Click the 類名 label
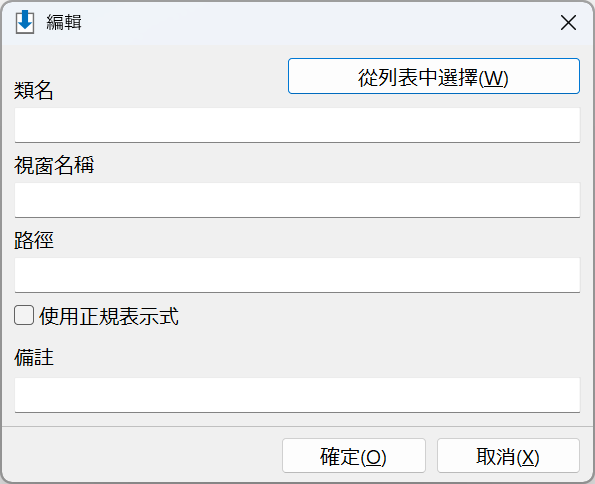Image resolution: width=595 pixels, height=484 pixels. 33,90
